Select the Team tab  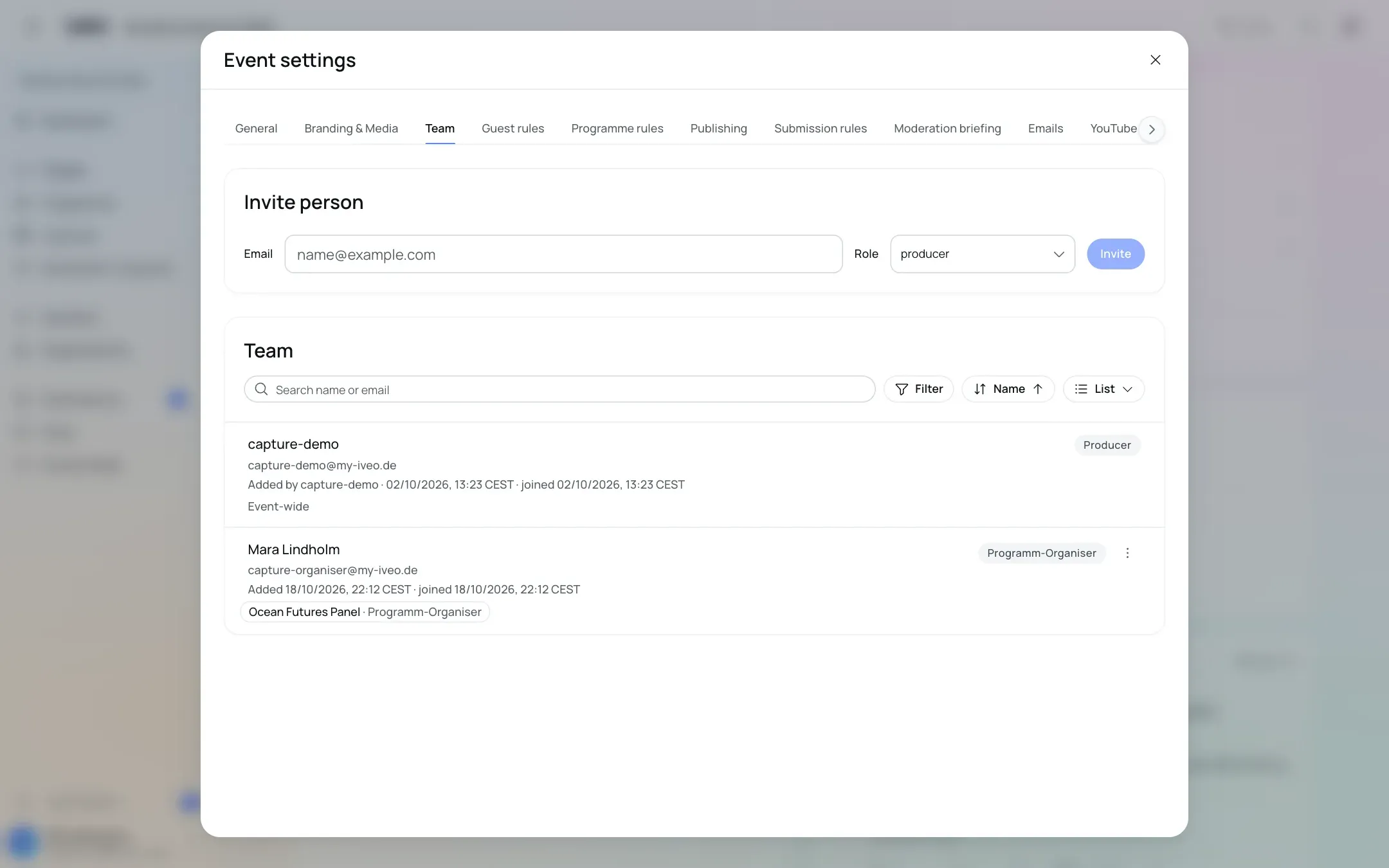point(440,129)
